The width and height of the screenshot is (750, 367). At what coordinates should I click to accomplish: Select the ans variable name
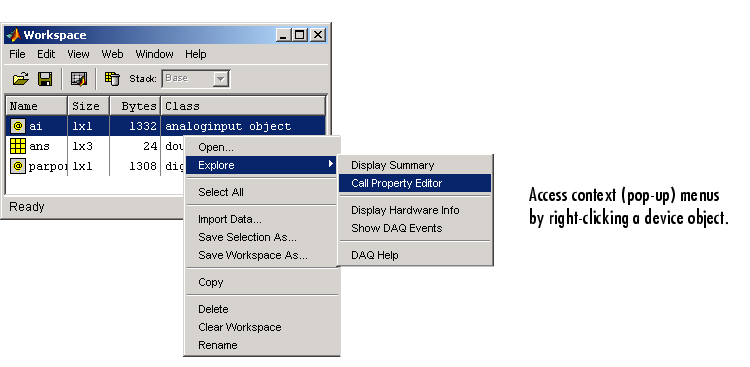coord(39,146)
